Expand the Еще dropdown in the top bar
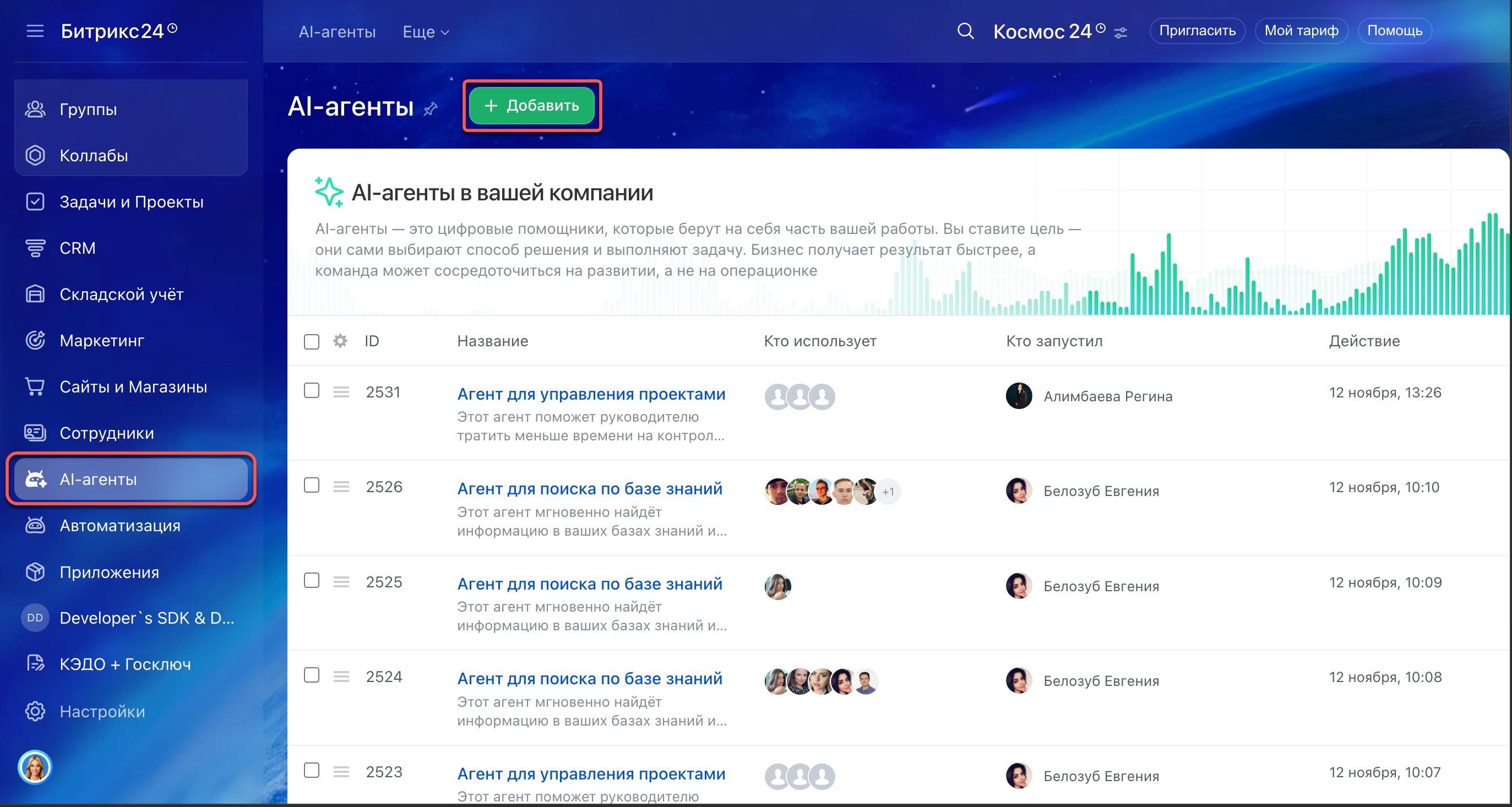Screen dimensions: 1512x807 [426, 32]
